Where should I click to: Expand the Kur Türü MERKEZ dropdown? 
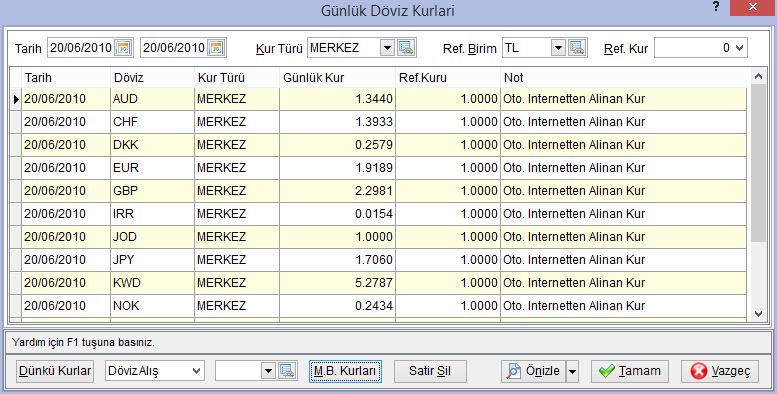388,48
